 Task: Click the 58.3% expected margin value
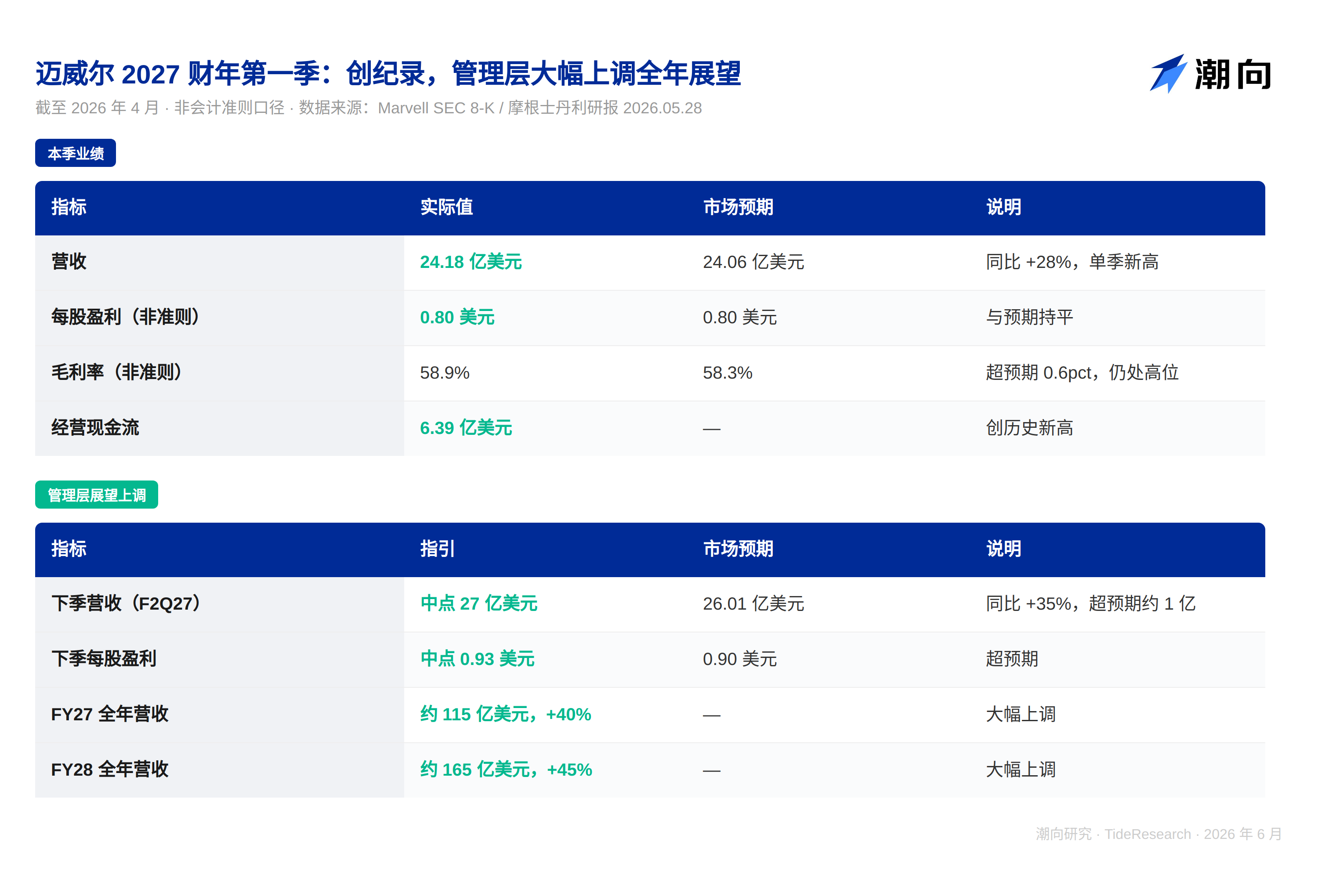[728, 372]
